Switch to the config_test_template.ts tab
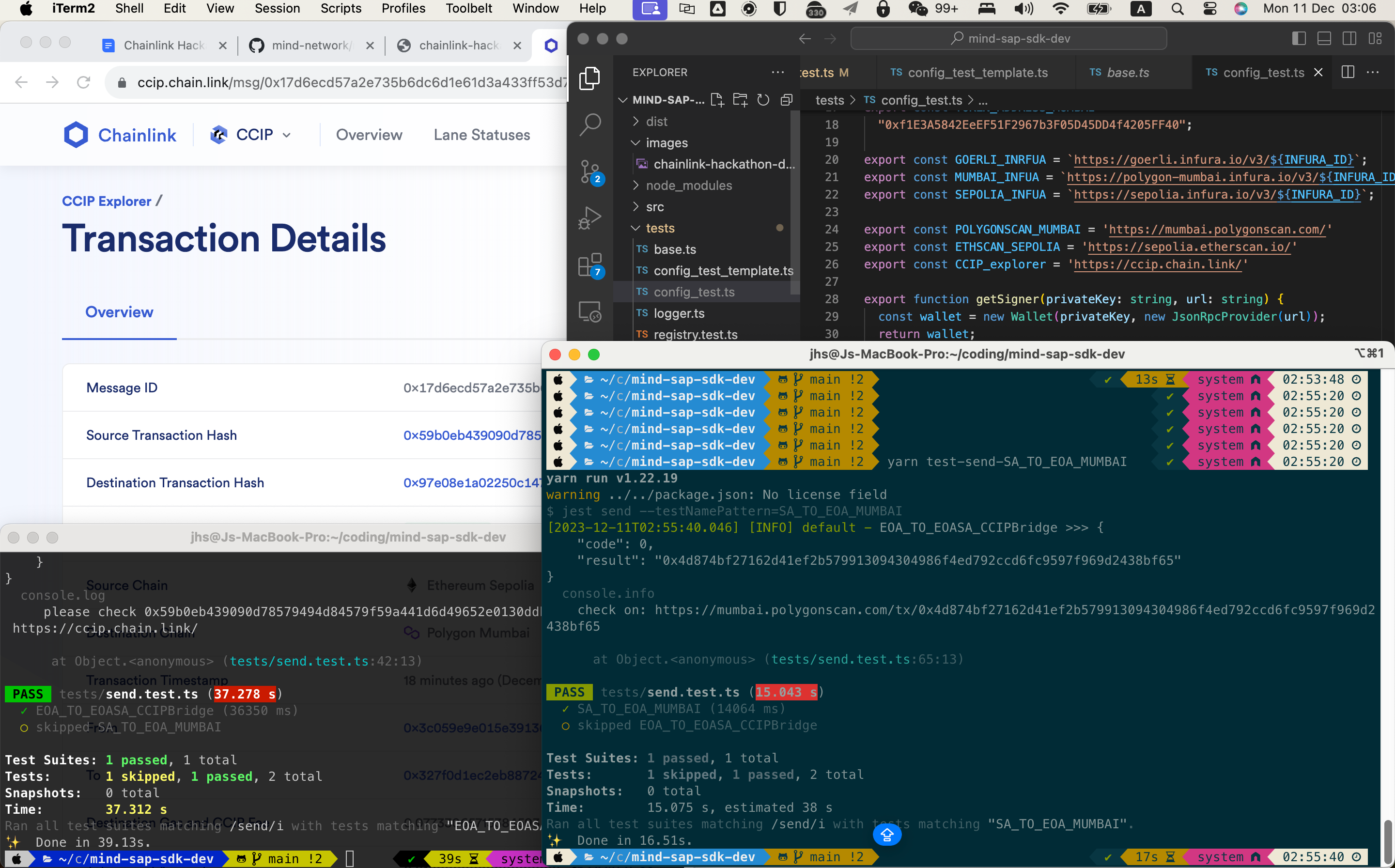The height and width of the screenshot is (868, 1395). click(977, 72)
